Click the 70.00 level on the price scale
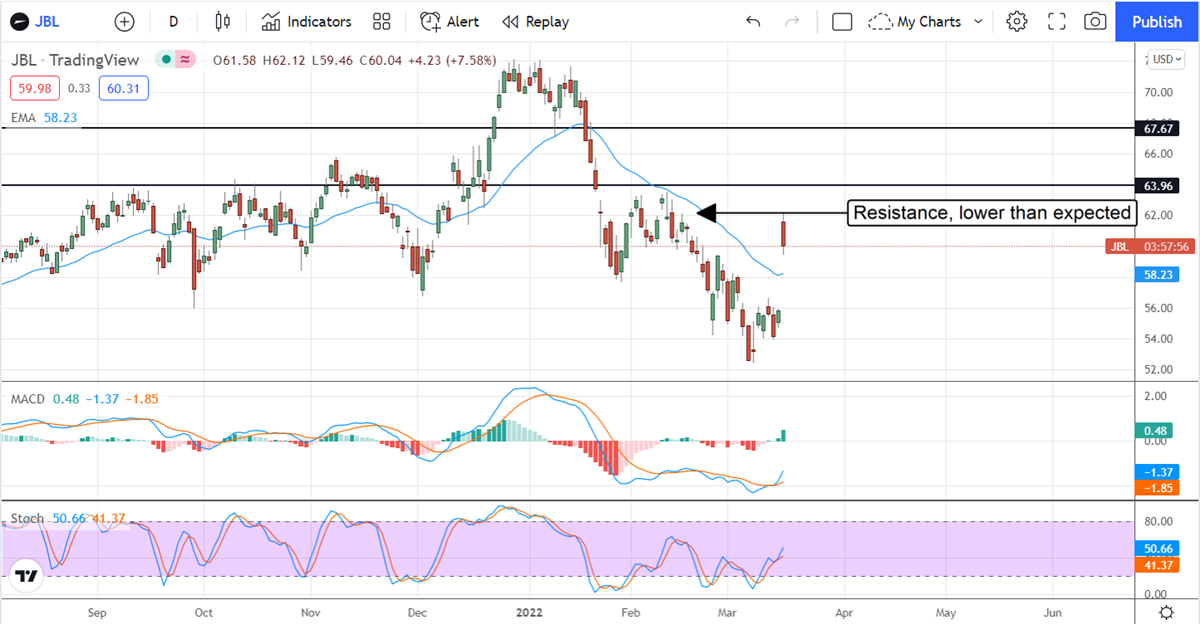 pos(1158,92)
